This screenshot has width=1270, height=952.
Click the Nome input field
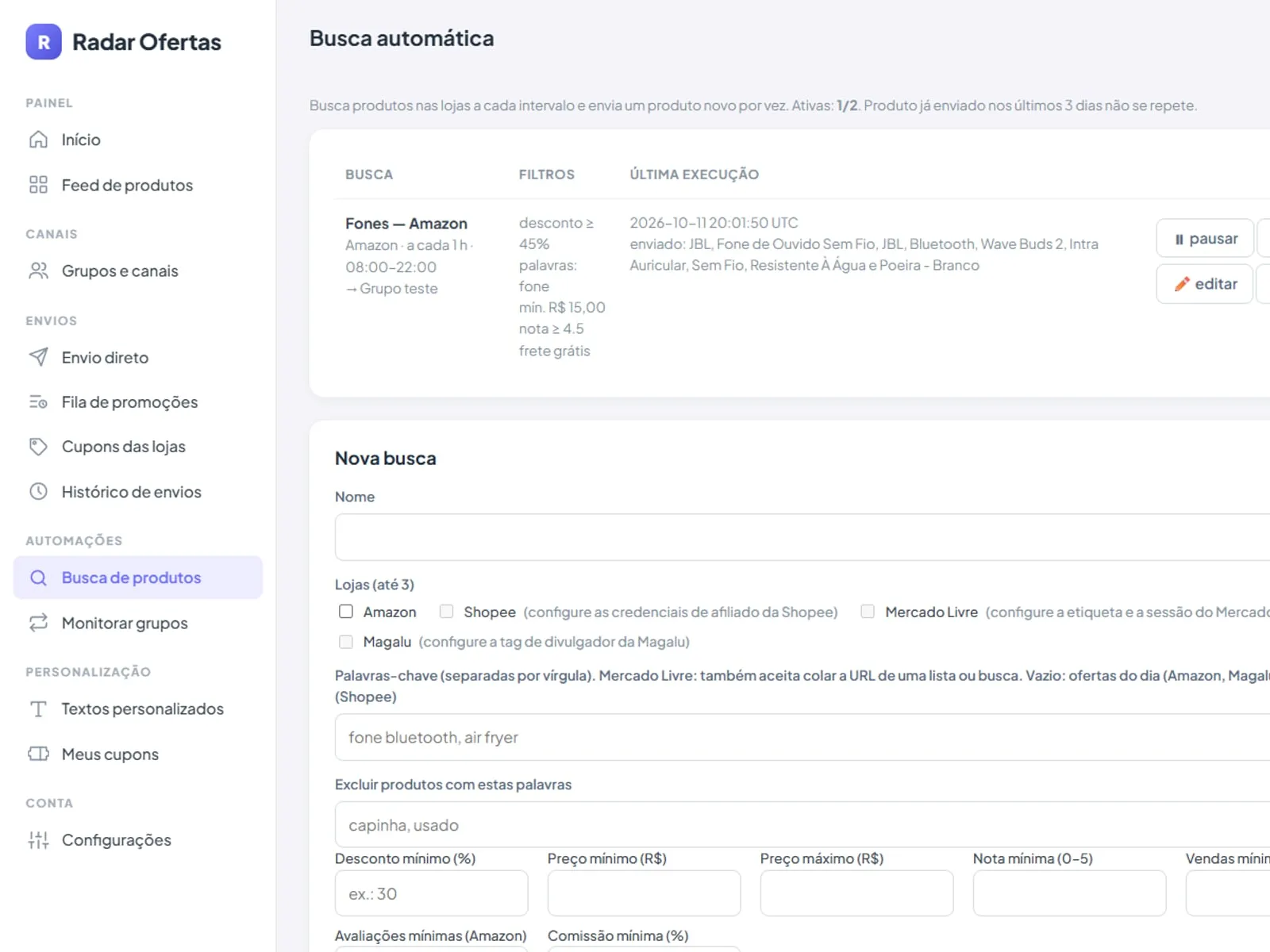click(x=802, y=537)
